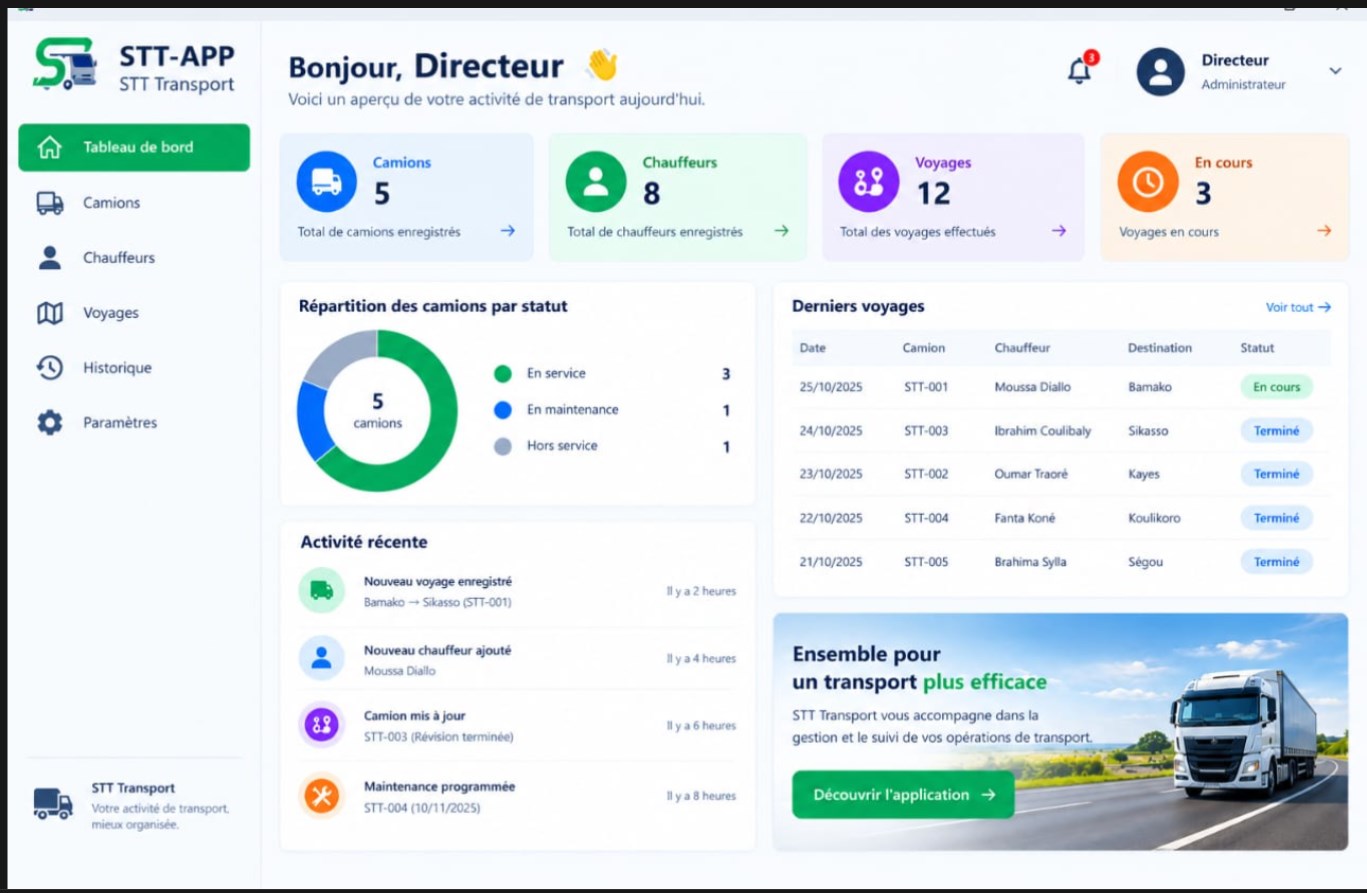The height and width of the screenshot is (893, 1367).
Task: Select the 'Ibrahim Coulibaly' table cell
Action: (x=1043, y=431)
